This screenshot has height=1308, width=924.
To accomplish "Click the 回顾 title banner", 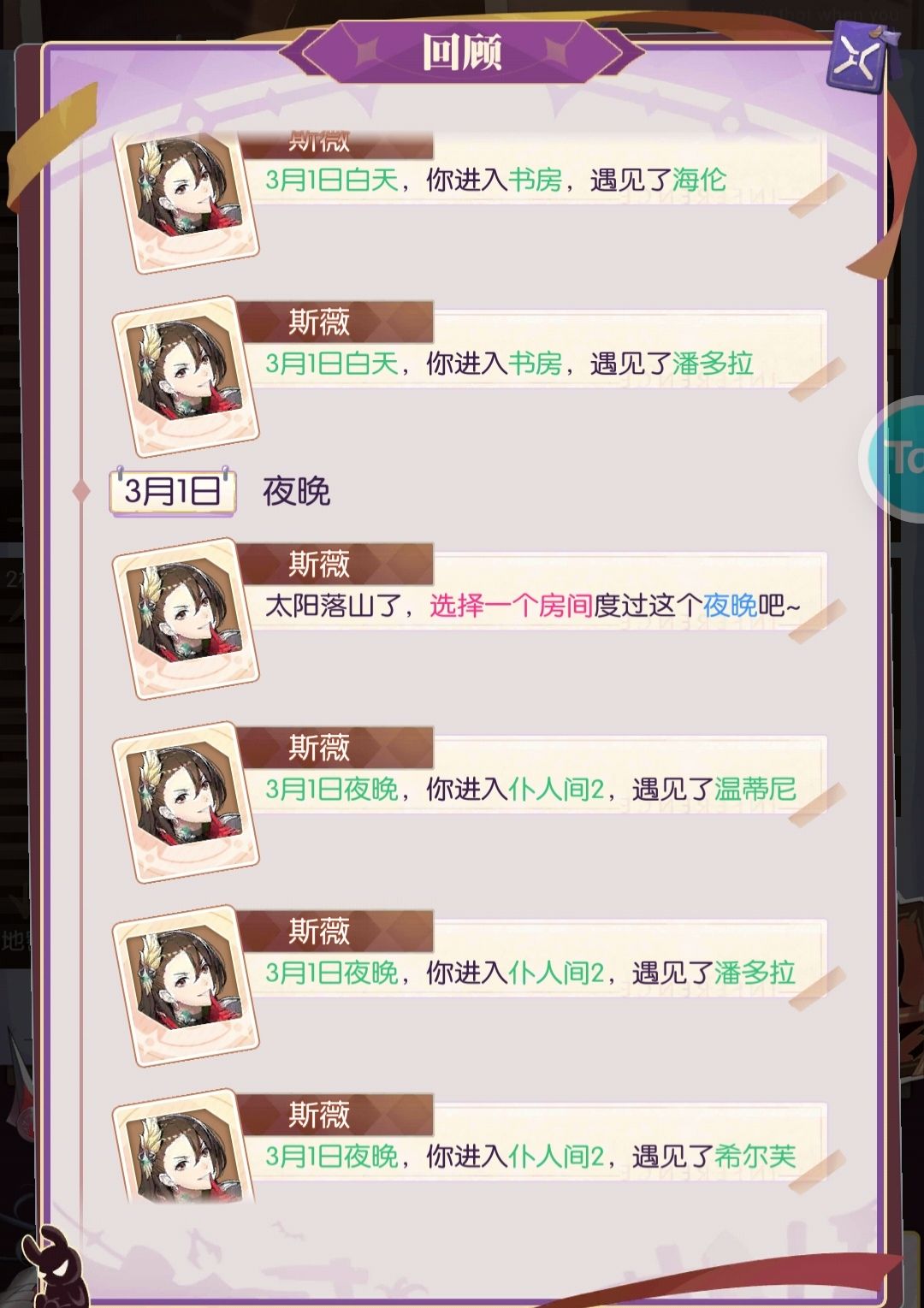I will pyautogui.click(x=462, y=52).
